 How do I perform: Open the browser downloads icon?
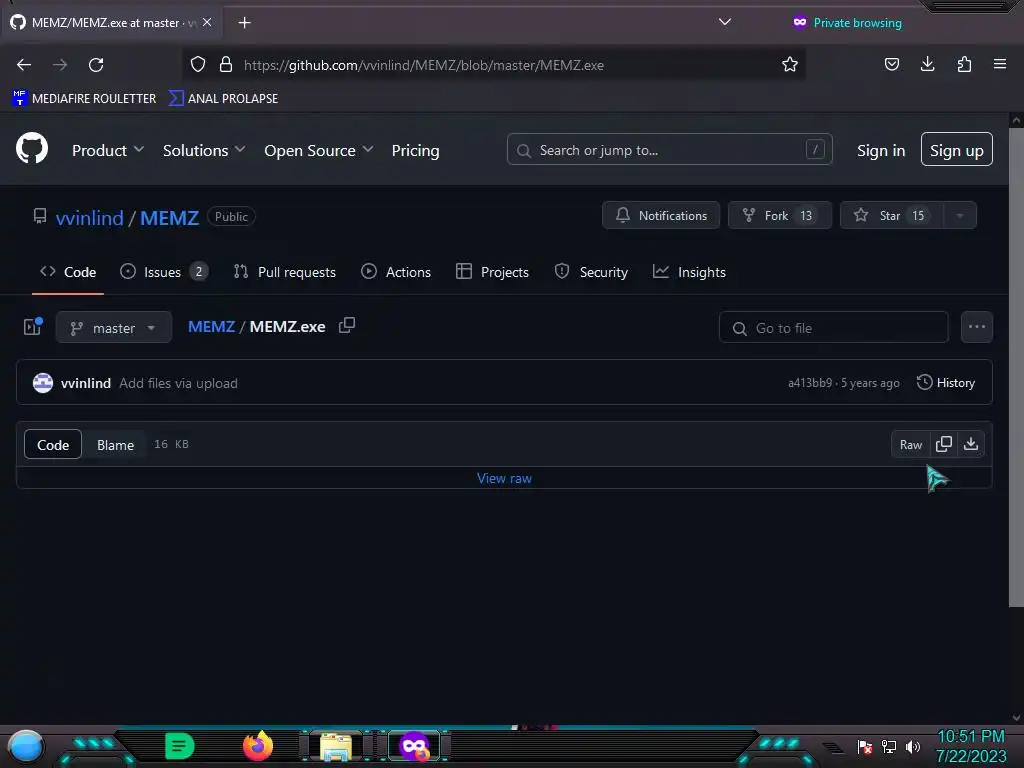(927, 64)
